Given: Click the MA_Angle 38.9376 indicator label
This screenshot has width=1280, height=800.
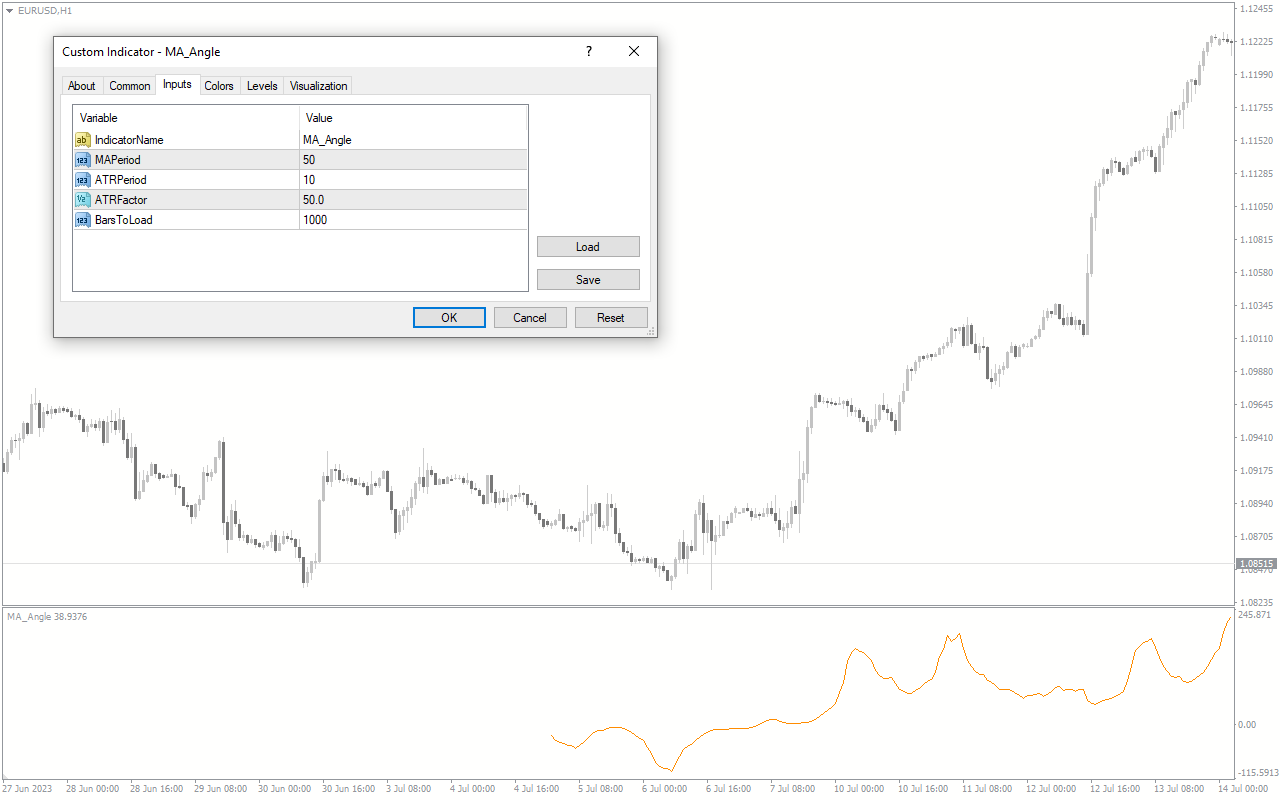Looking at the screenshot, I should coord(47,617).
